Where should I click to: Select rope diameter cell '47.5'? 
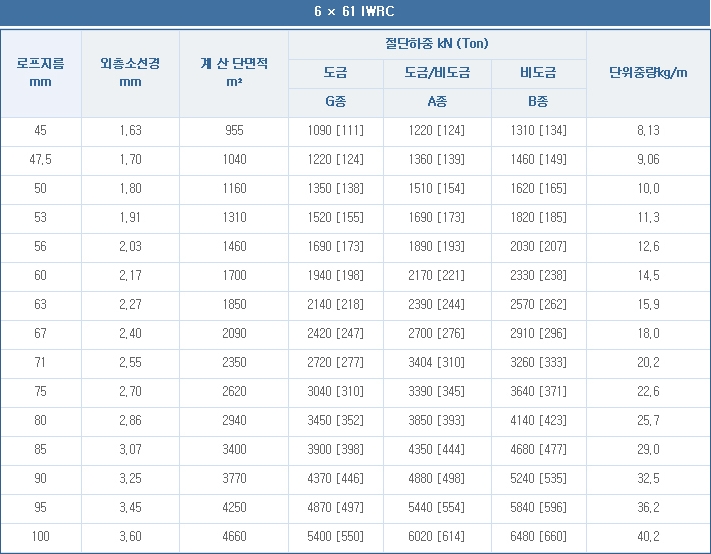tap(40, 160)
